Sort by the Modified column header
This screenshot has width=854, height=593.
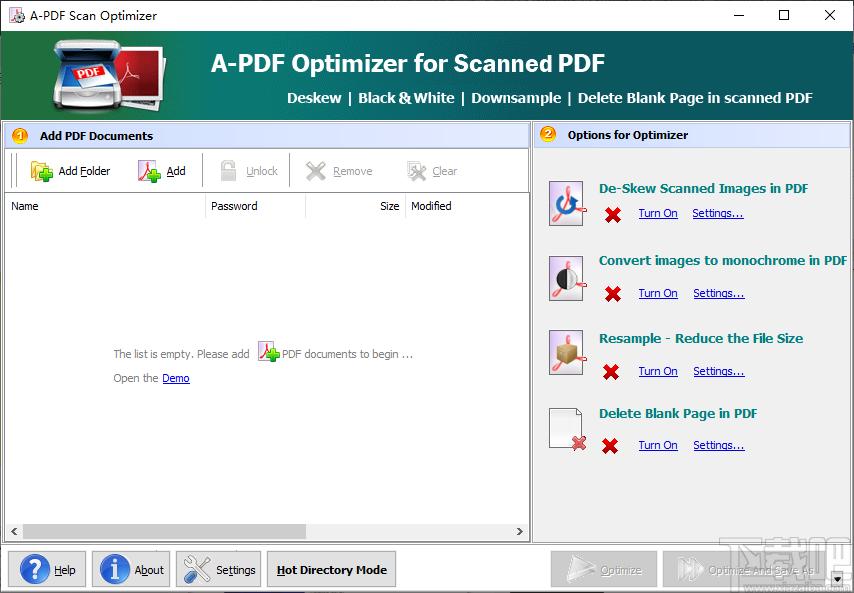pyautogui.click(x=467, y=206)
